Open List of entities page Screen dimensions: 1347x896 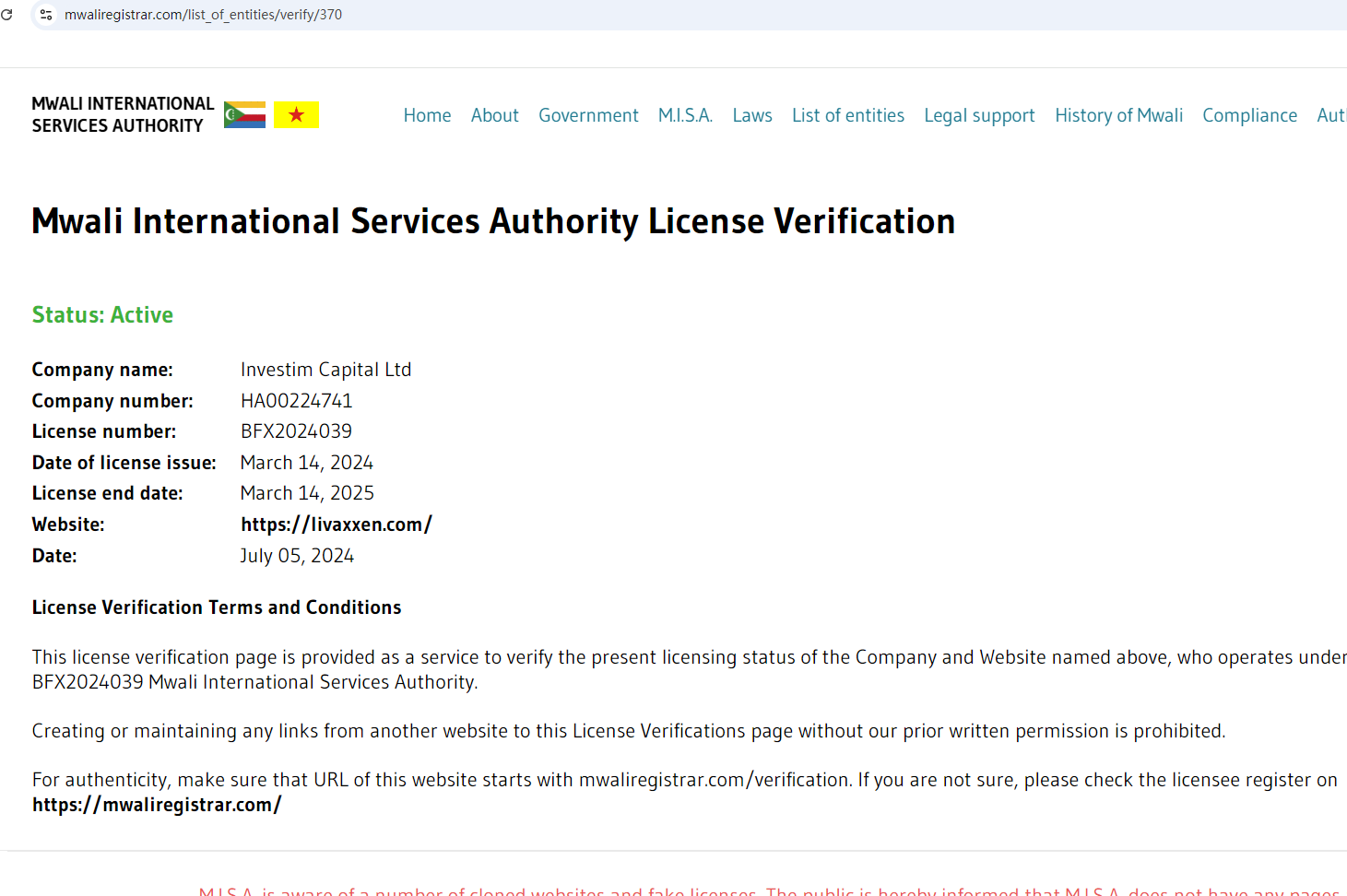[847, 115]
